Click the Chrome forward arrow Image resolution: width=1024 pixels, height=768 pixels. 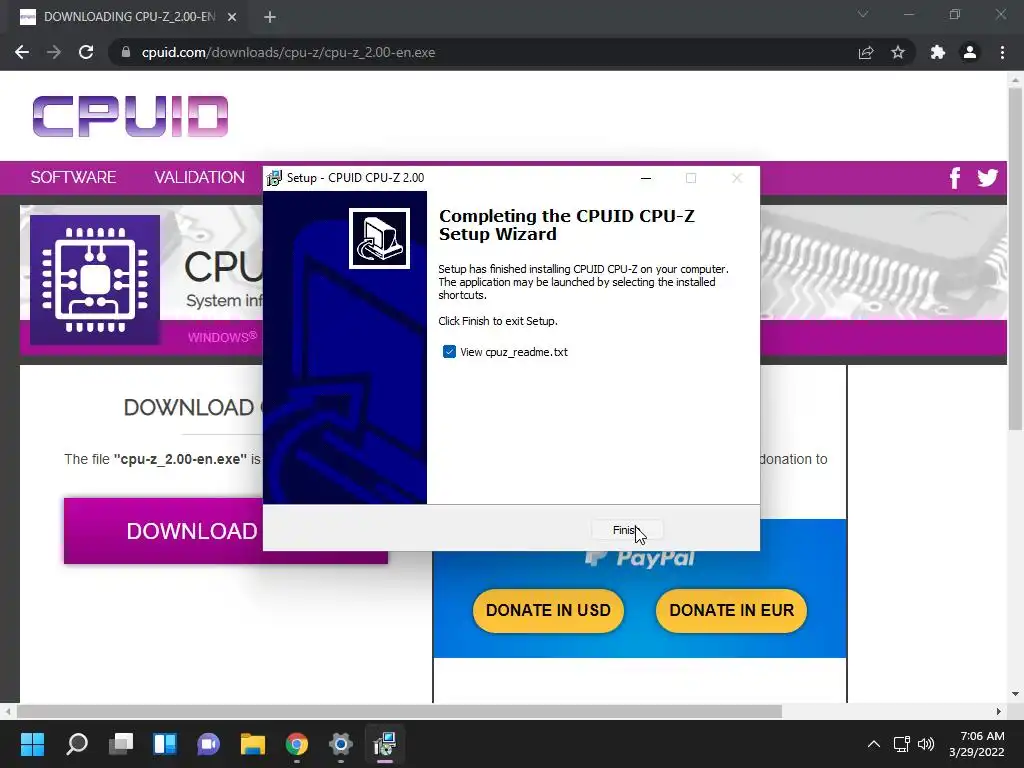click(x=54, y=52)
